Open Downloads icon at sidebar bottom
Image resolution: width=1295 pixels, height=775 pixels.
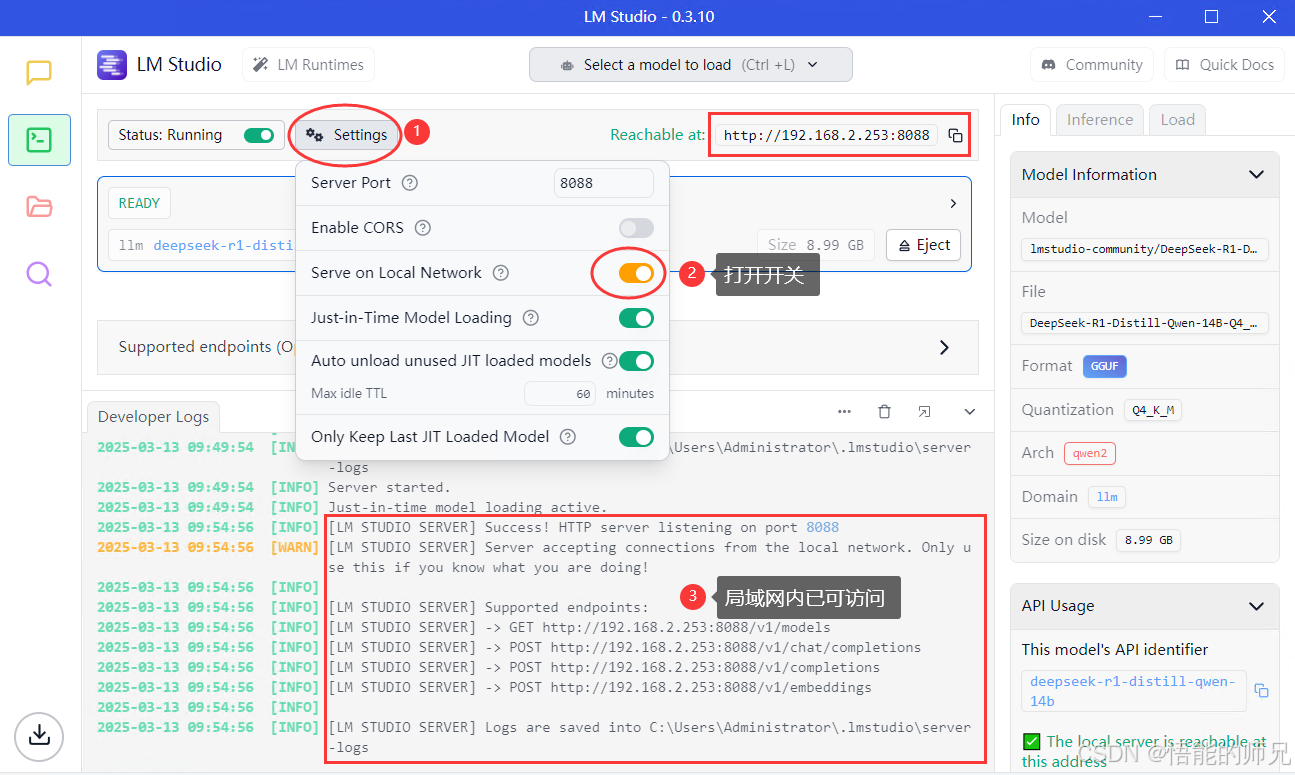point(39,735)
